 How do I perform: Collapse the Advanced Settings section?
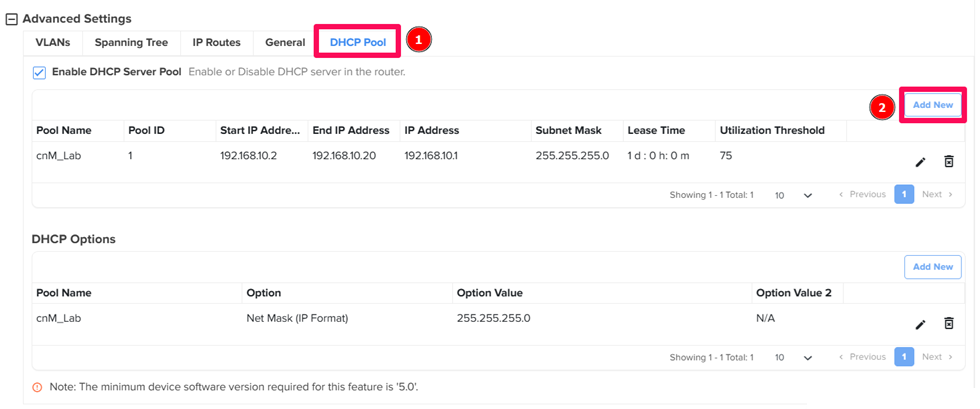coord(12,19)
